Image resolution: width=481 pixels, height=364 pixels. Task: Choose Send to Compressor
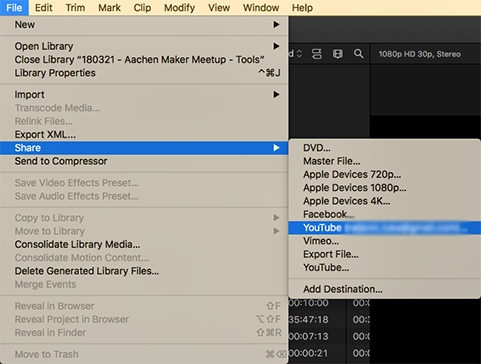pos(144,161)
